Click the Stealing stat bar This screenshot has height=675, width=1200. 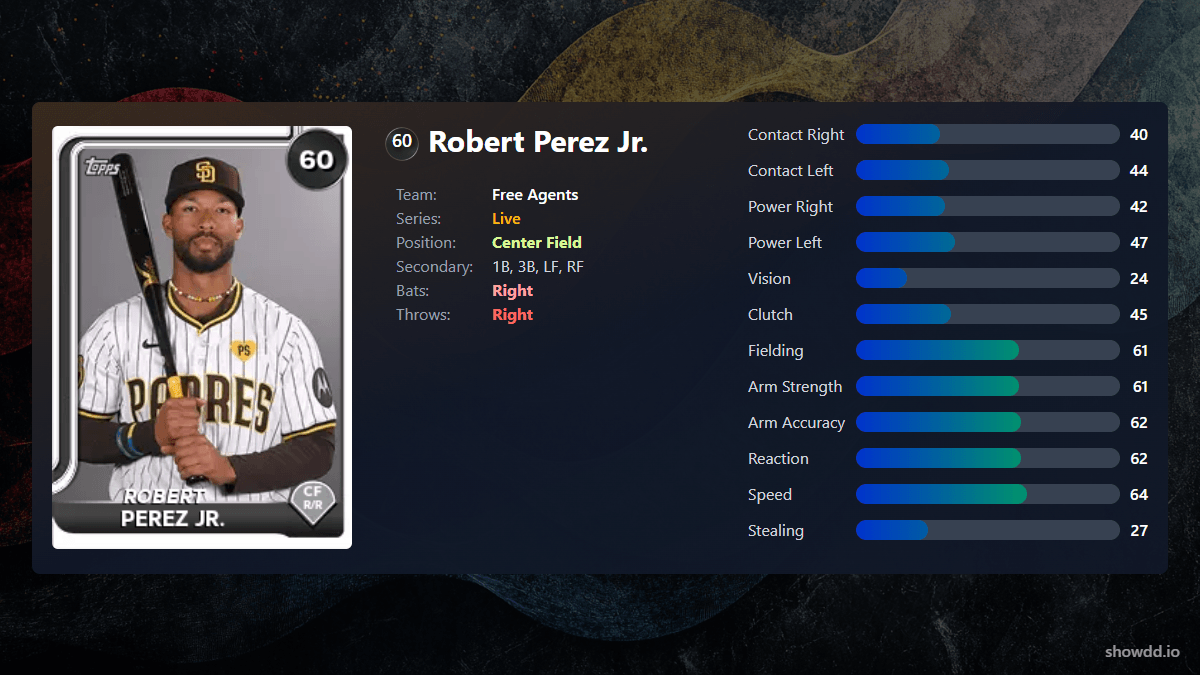(x=987, y=530)
